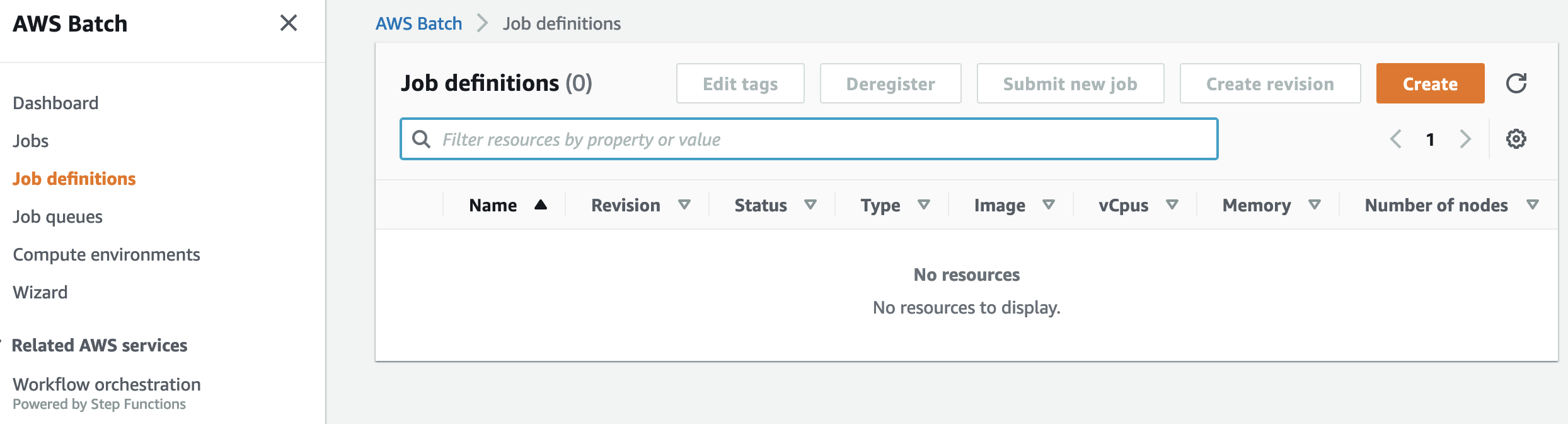Viewport: 1568px width, 424px height.
Task: Select Job definitions in the sidebar
Action: click(74, 179)
